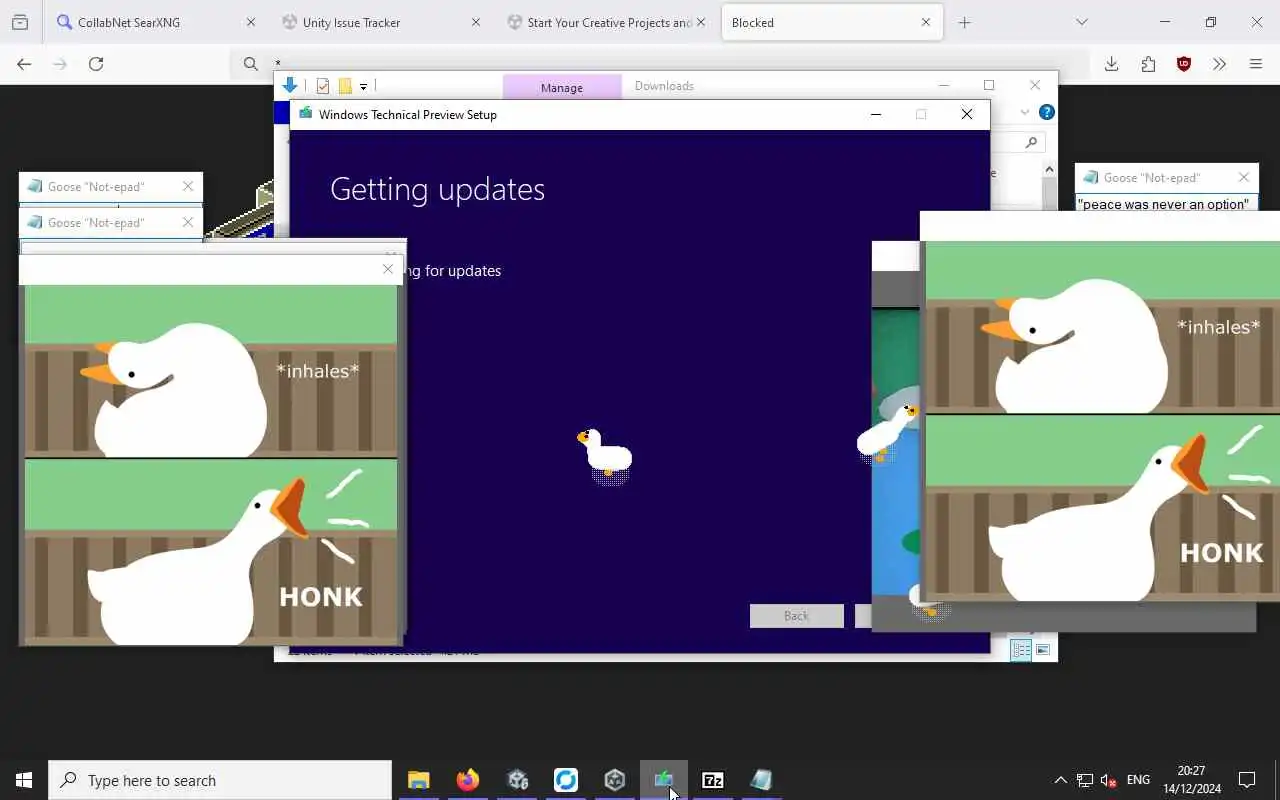Open Firefox hamburger application menu

click(x=1256, y=64)
